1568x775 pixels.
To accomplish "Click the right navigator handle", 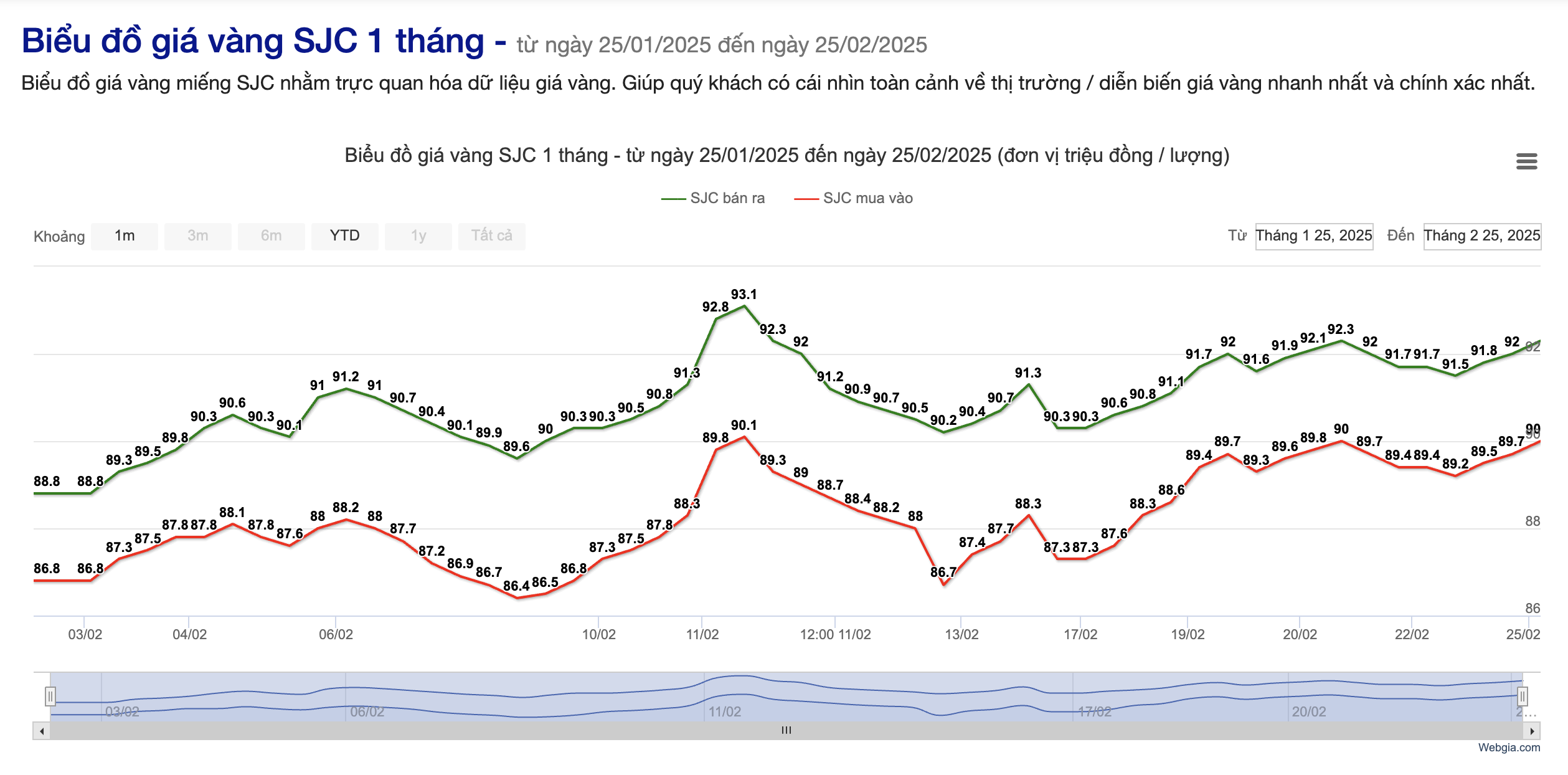I will click(1522, 696).
